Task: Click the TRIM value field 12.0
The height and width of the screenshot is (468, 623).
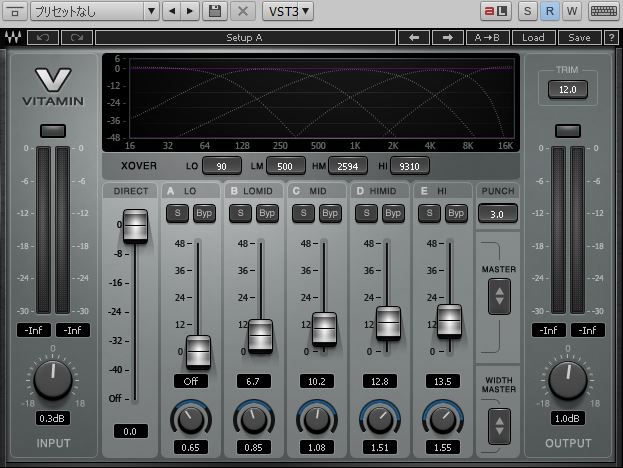Action: (567, 89)
